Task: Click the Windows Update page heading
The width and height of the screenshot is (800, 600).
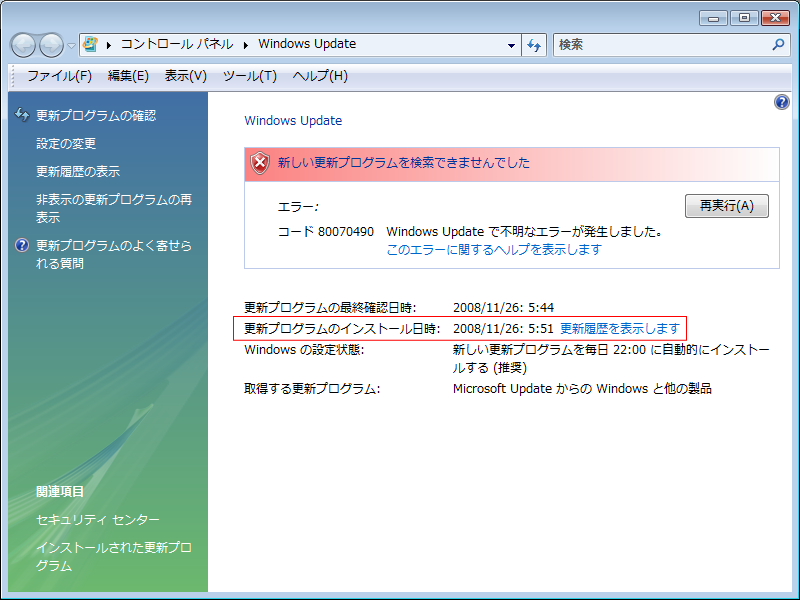Action: point(293,121)
